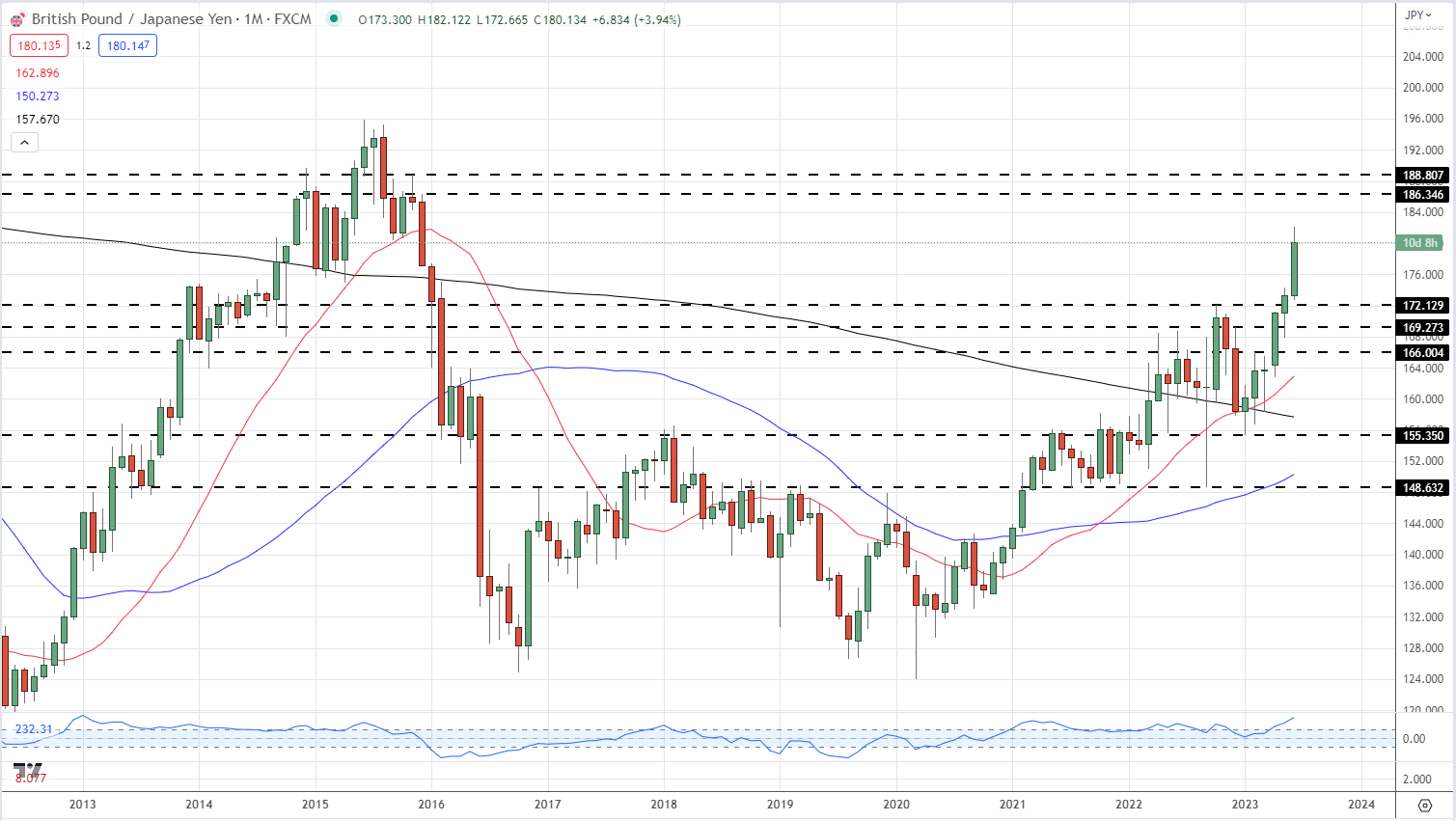Click the 2.000 oscillator axis label
Screen dimensions: 1456x821
point(1417,780)
